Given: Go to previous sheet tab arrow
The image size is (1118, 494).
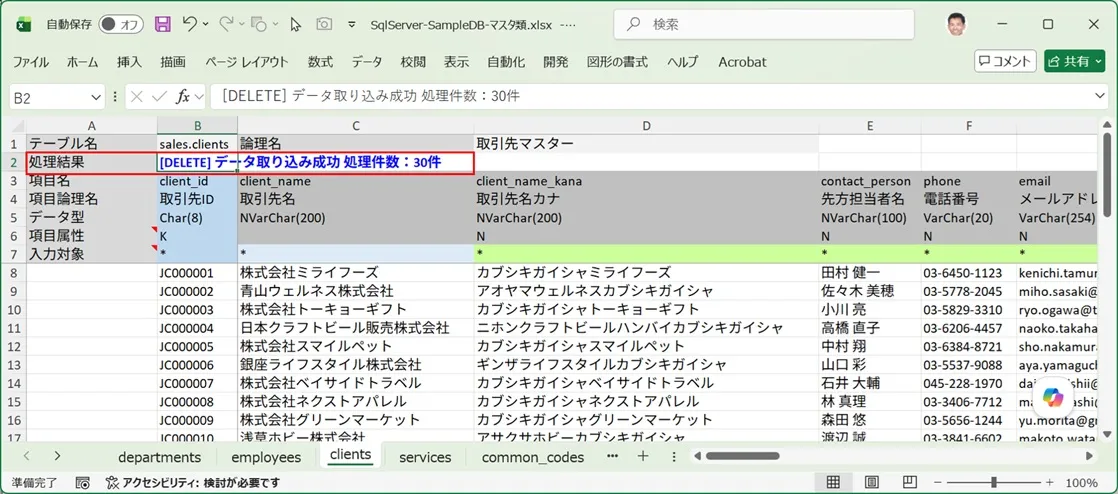Looking at the screenshot, I should coord(26,456).
